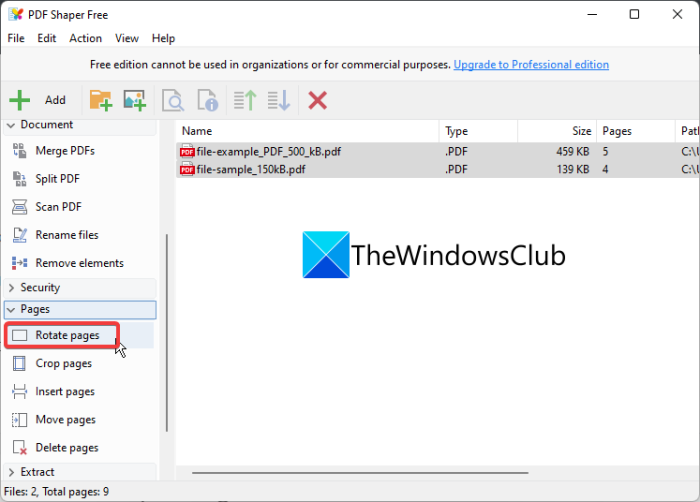Remove file with the red X icon
The width and height of the screenshot is (700, 502).
point(317,100)
